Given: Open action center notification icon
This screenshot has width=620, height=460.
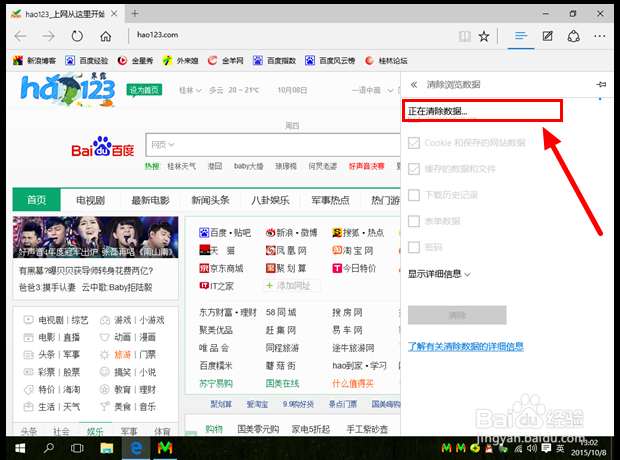Looking at the screenshot, I should [546, 448].
